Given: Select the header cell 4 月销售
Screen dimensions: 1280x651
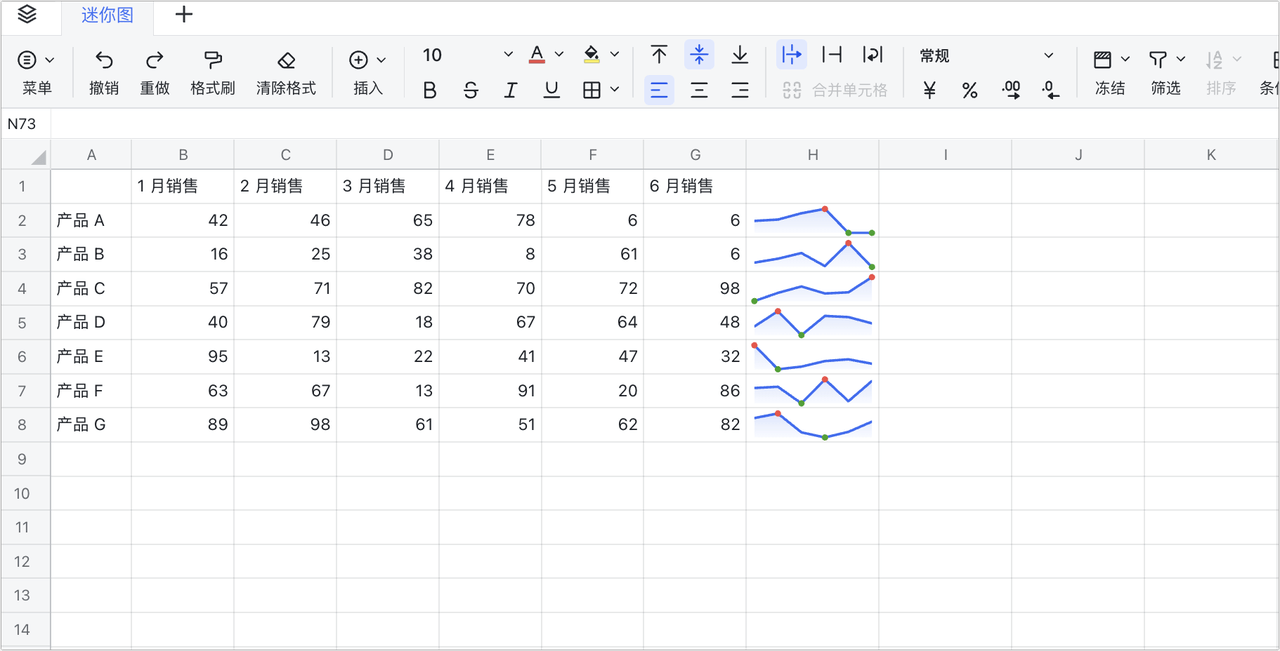Looking at the screenshot, I should point(490,186).
